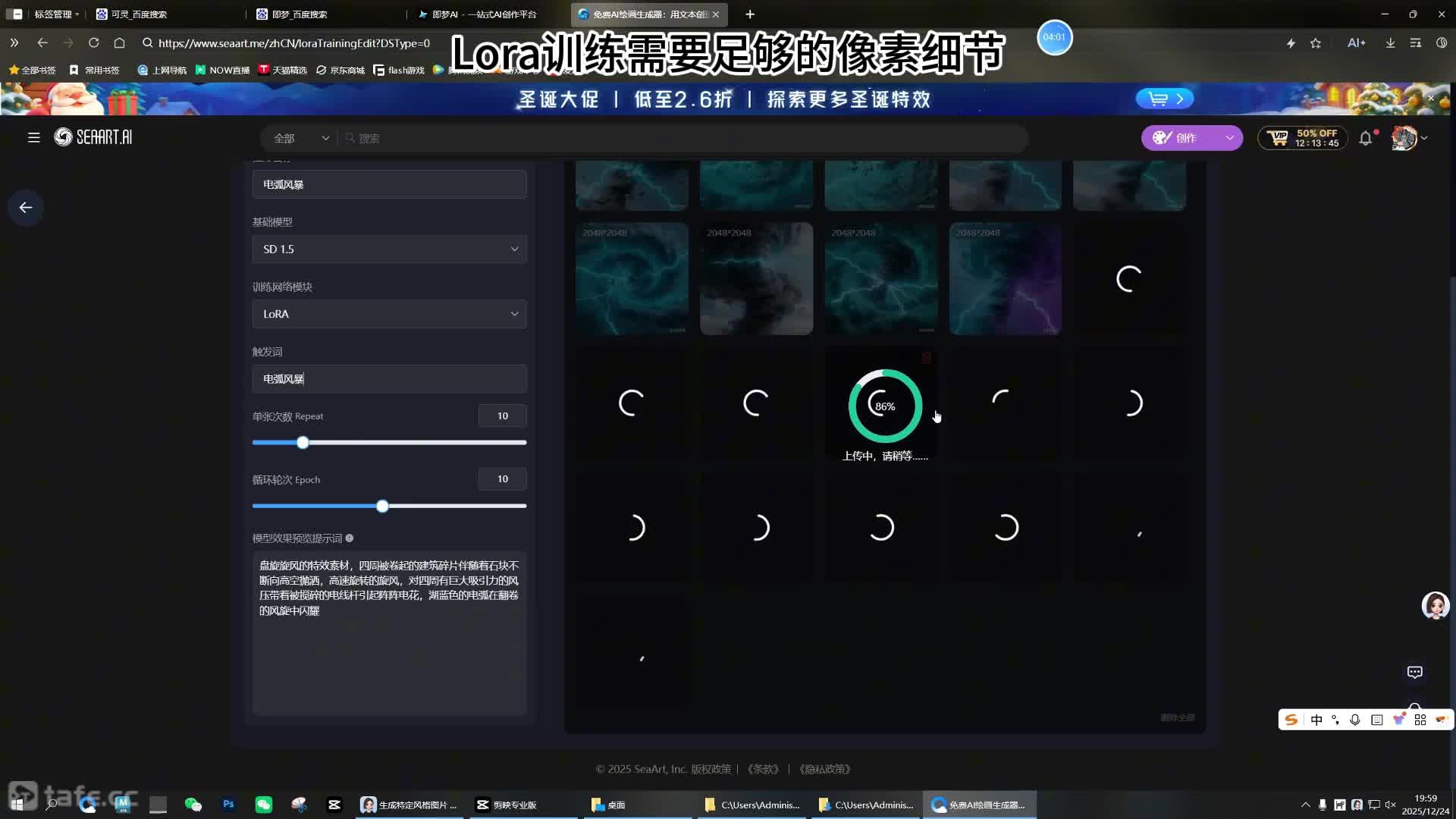
Task: Click the Epoch slider handle
Action: 382,506
